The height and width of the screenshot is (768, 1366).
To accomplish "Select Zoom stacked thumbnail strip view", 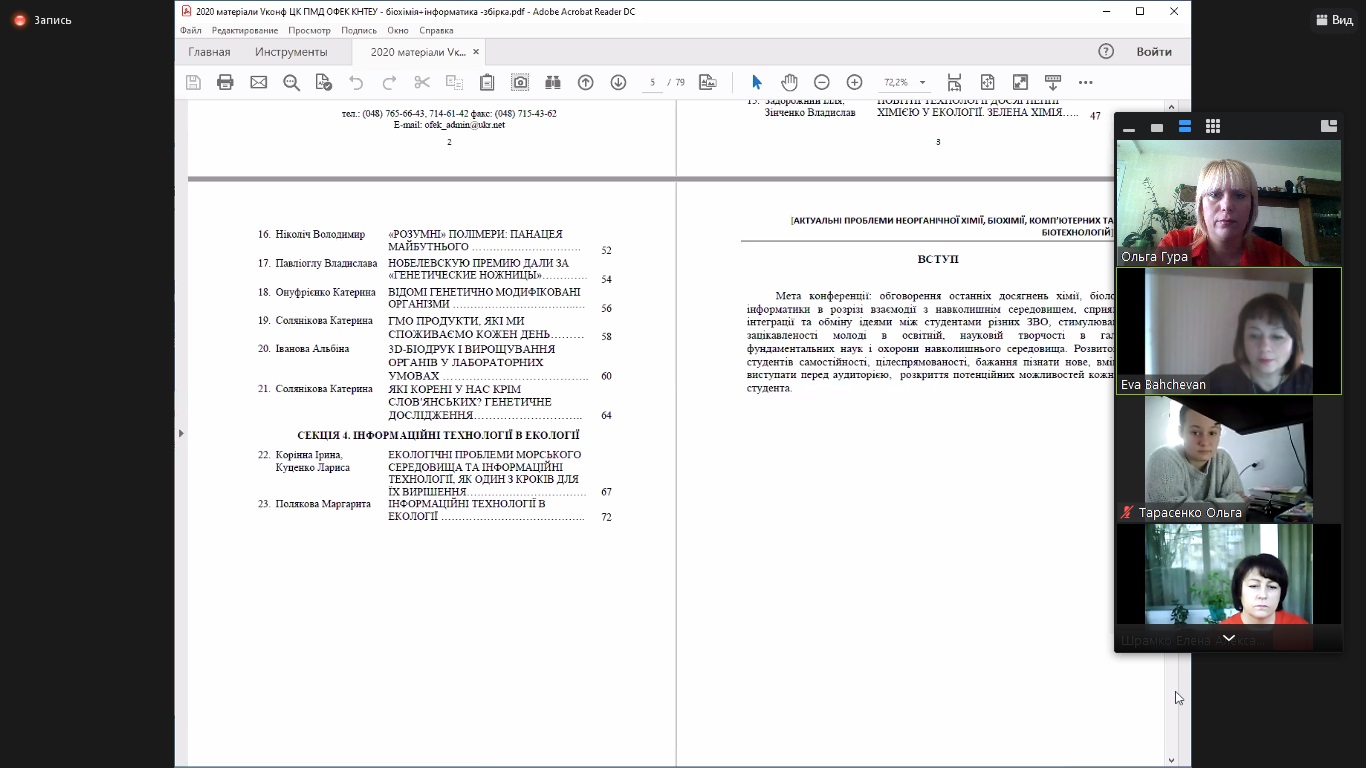I will [x=1185, y=126].
